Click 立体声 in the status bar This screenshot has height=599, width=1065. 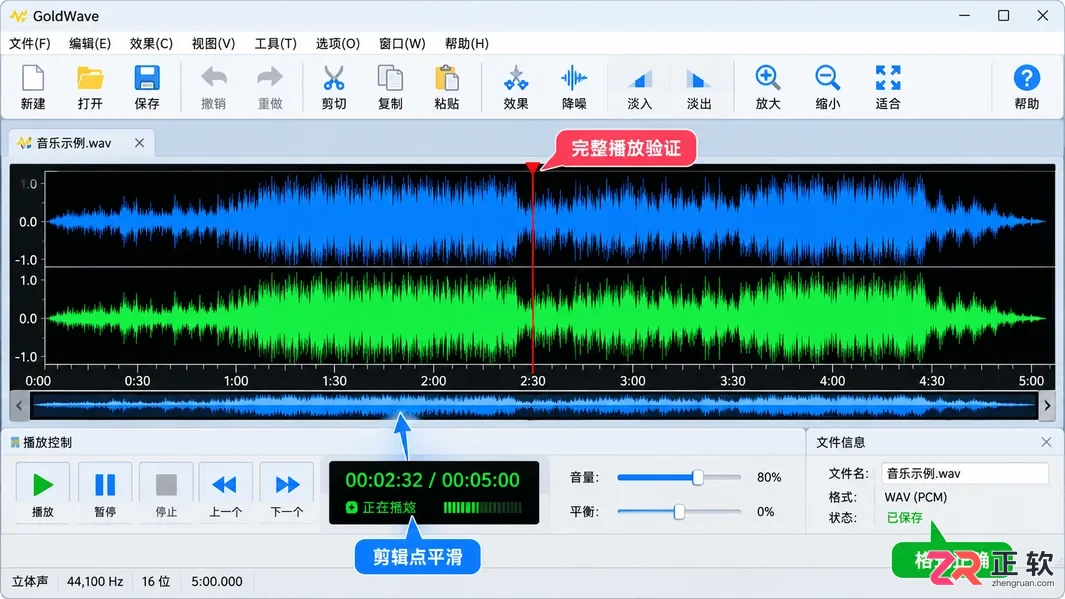coord(30,581)
